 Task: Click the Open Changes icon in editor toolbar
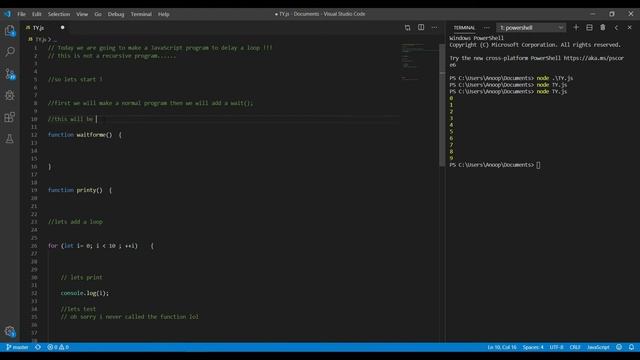tap(407, 27)
